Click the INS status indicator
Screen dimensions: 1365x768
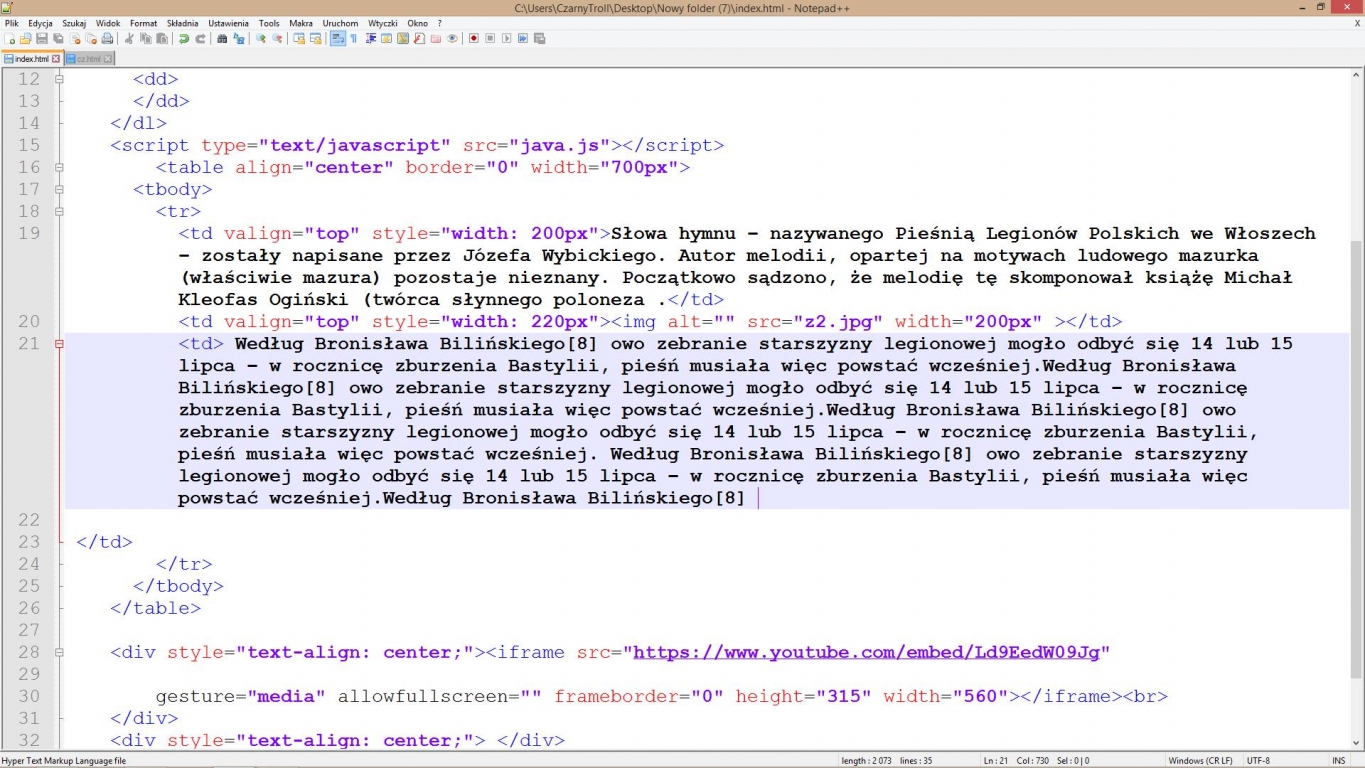[1338, 761]
